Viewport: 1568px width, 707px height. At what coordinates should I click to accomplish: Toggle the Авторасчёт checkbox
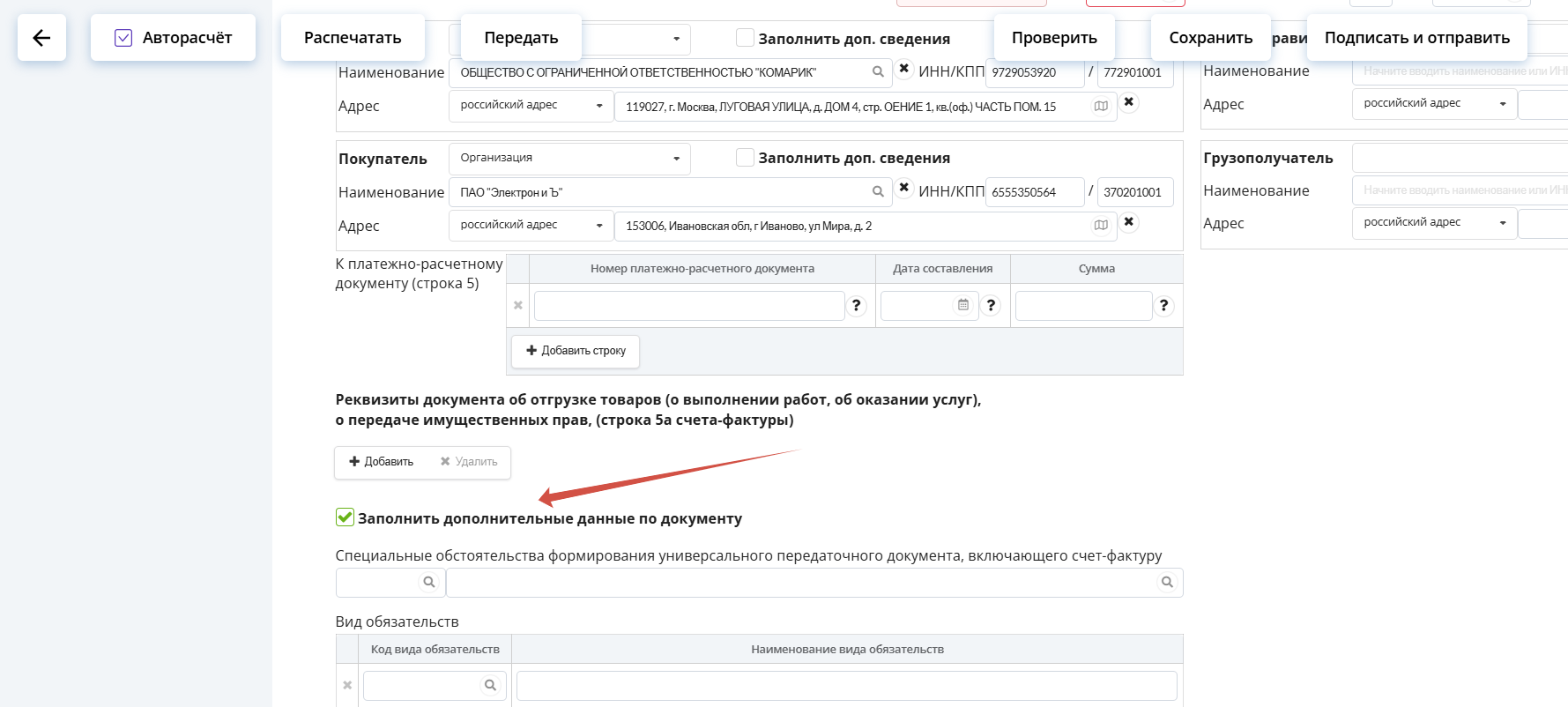point(123,38)
